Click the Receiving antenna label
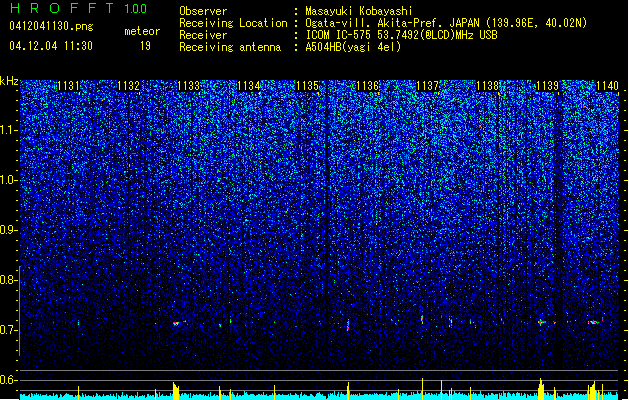This screenshot has width=629, height=400. coord(230,47)
